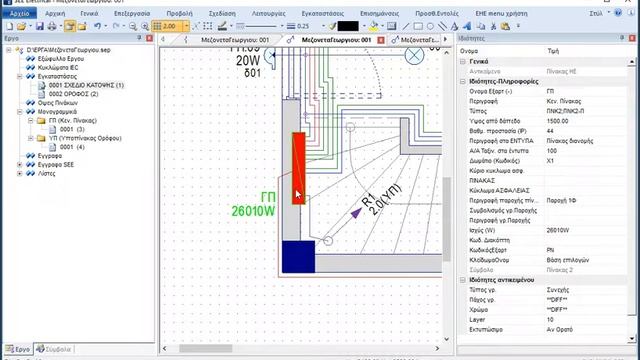Select the double-line hatch tool
The image size is (640, 360).
point(442,27)
